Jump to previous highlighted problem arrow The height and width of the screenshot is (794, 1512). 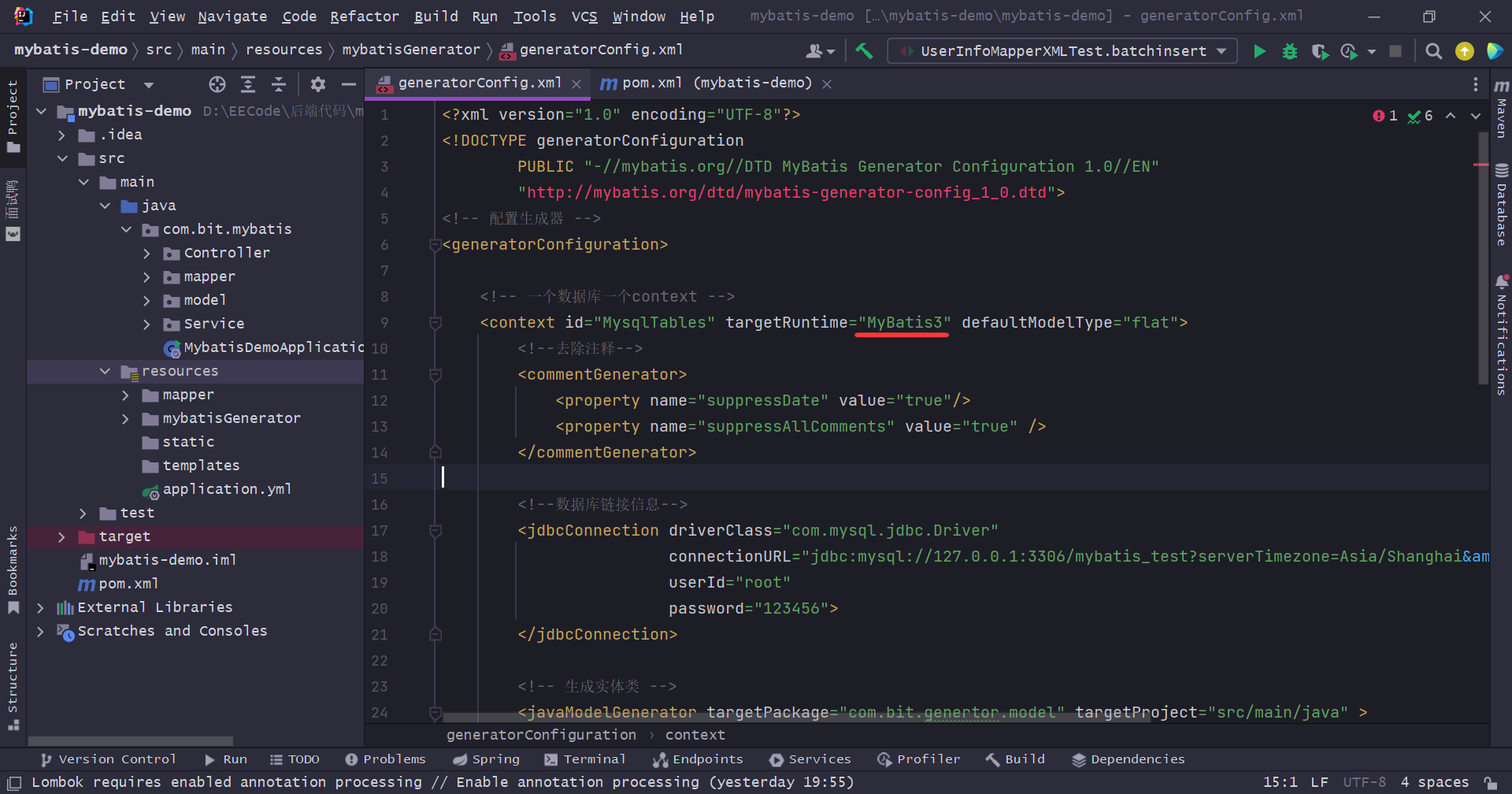pos(1451,116)
